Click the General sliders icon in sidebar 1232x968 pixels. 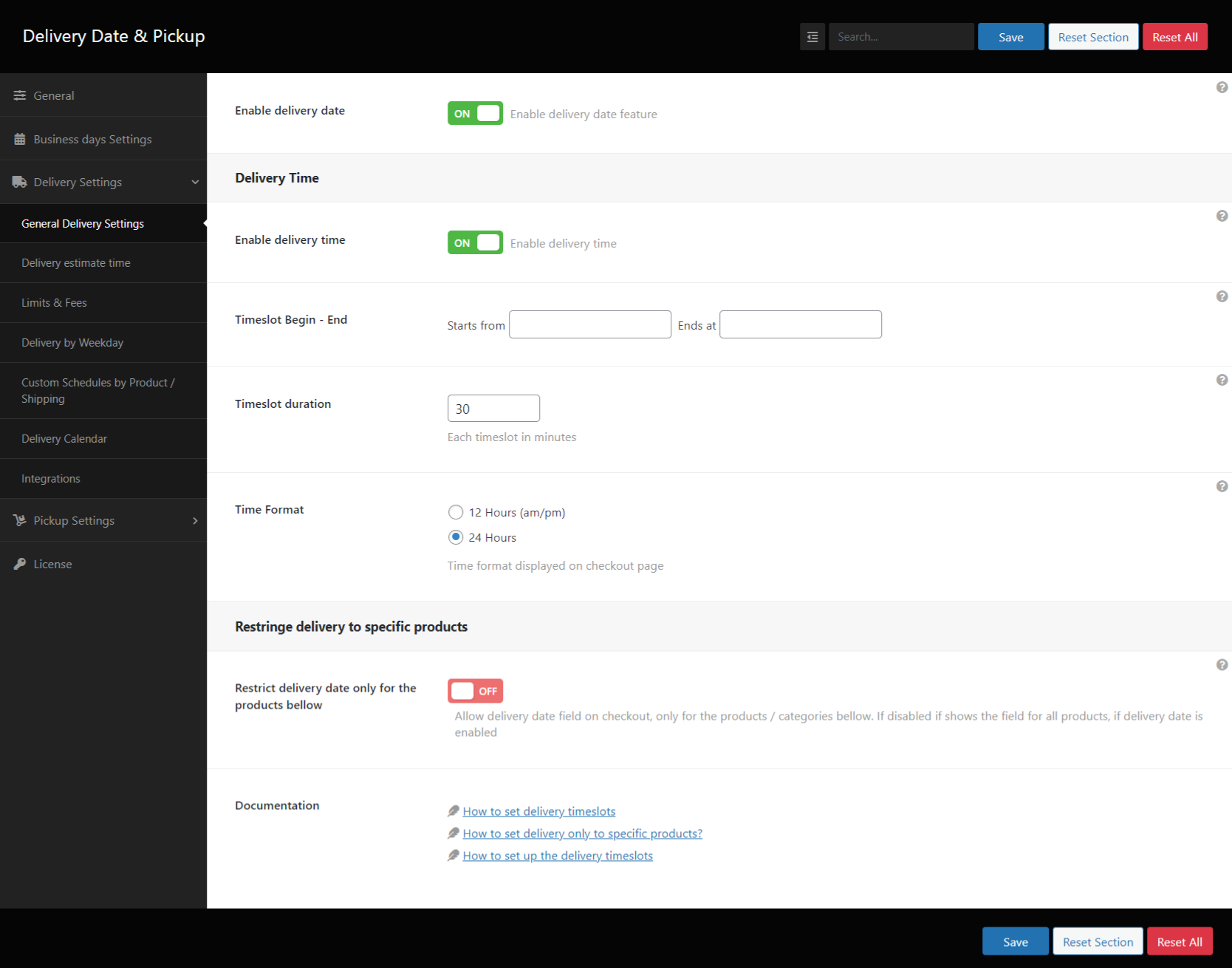(19, 95)
